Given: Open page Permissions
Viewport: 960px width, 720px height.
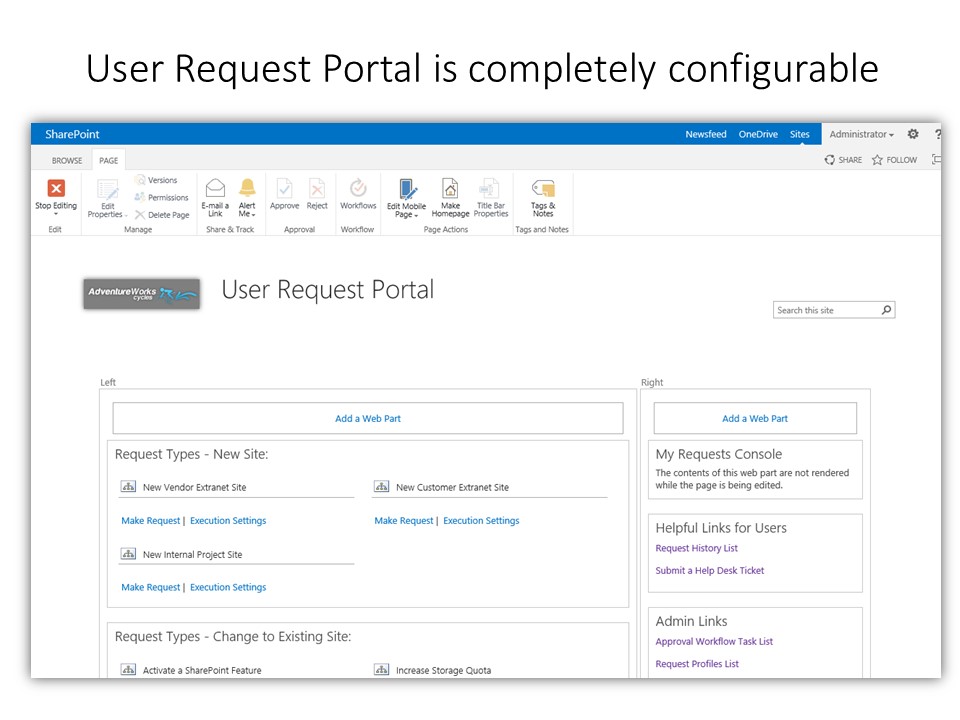Looking at the screenshot, I should [x=162, y=197].
